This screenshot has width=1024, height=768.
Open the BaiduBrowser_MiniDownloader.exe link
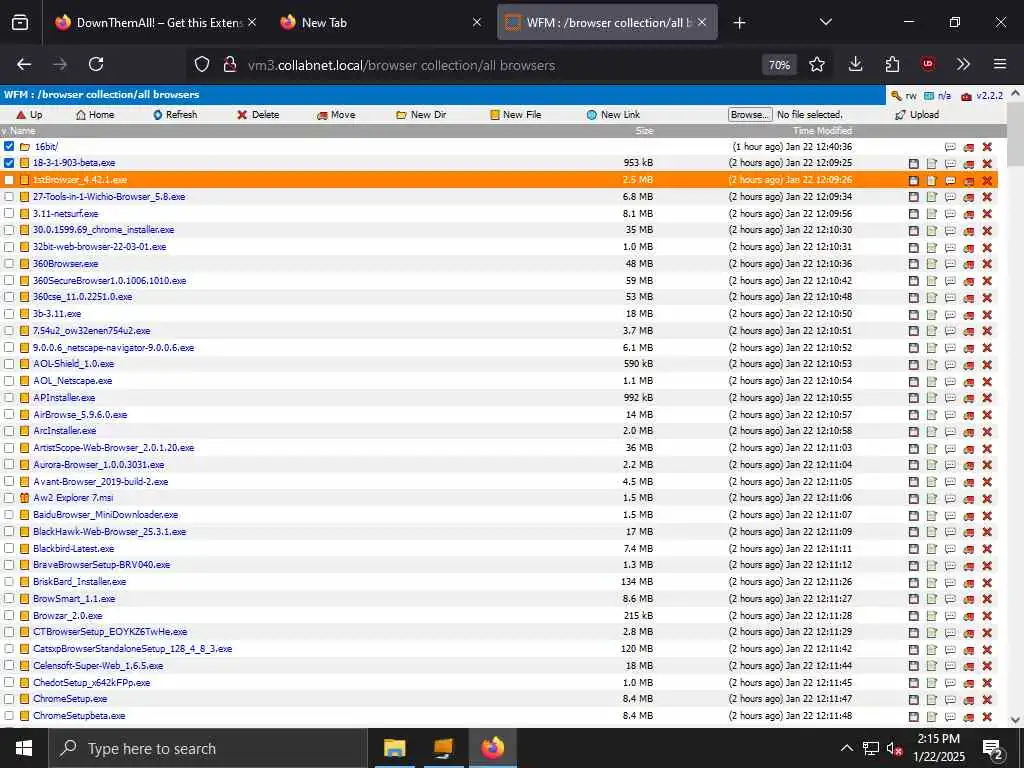[x=106, y=515]
